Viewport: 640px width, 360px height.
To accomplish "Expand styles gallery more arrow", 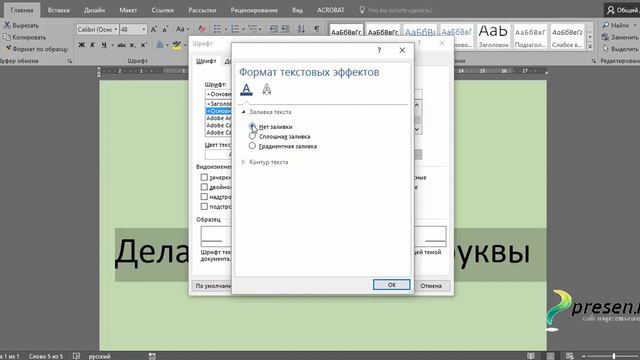I will pyautogui.click(x=590, y=47).
